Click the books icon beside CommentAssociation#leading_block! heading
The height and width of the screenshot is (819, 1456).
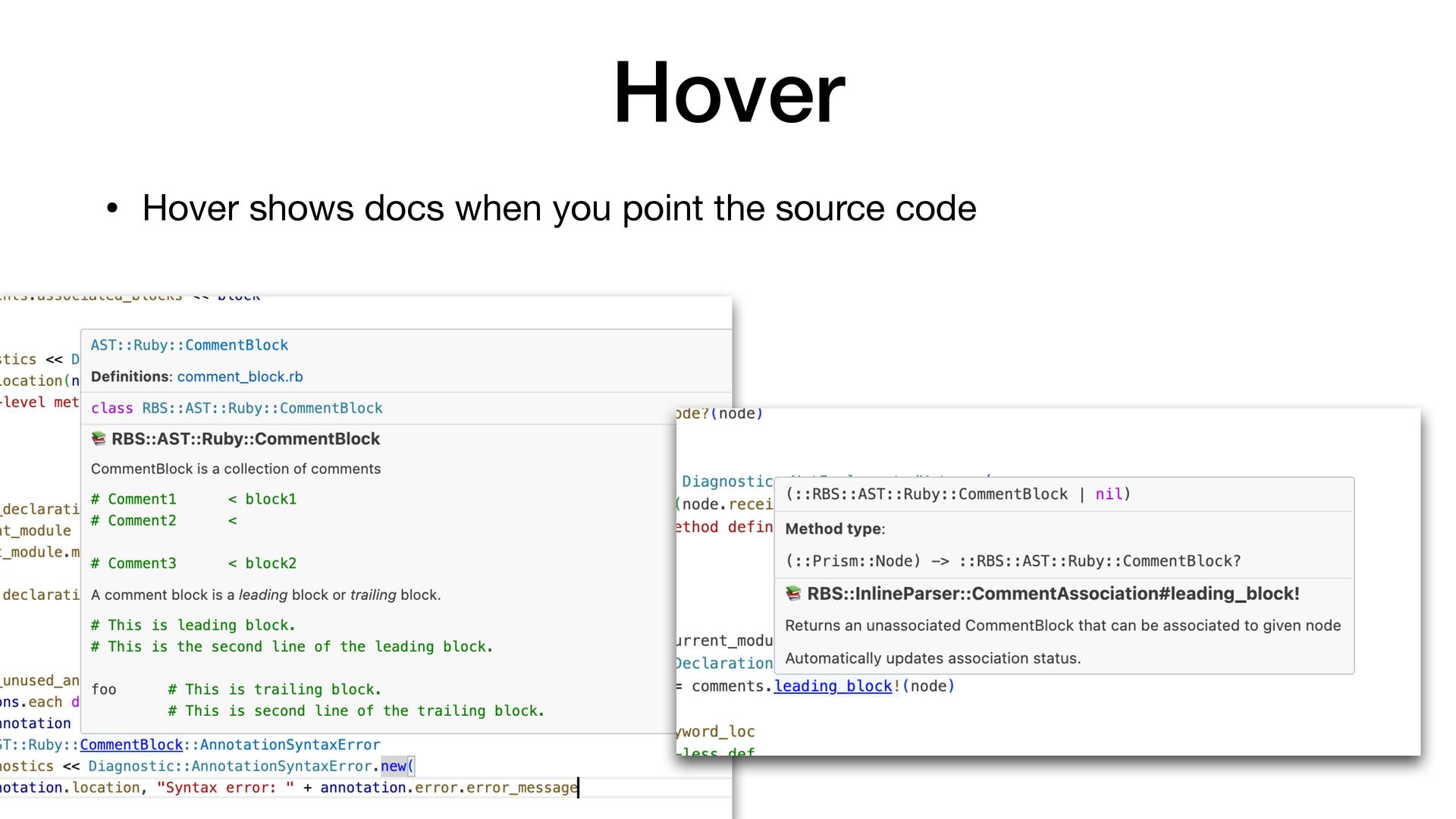click(793, 593)
